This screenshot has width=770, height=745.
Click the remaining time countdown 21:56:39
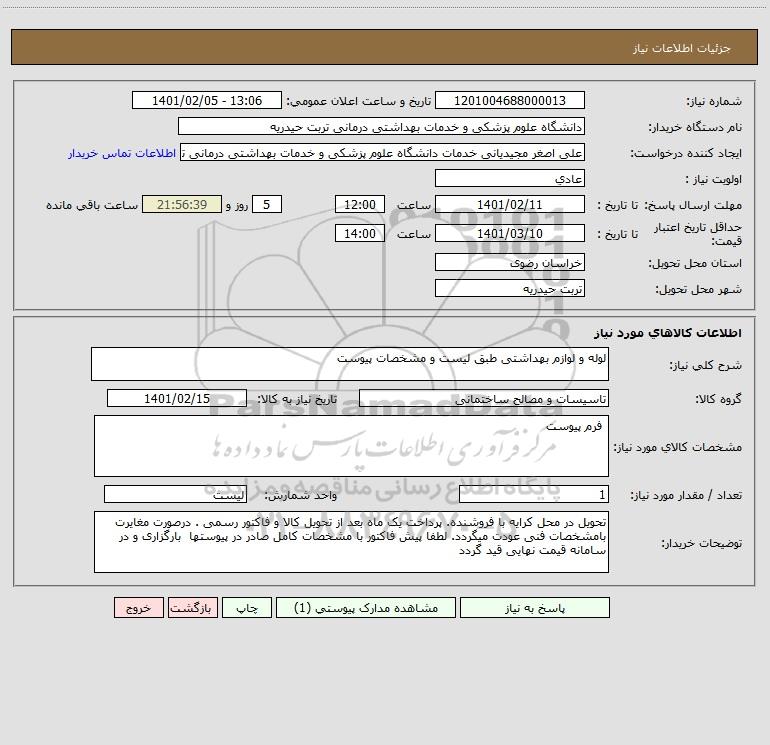pos(182,204)
